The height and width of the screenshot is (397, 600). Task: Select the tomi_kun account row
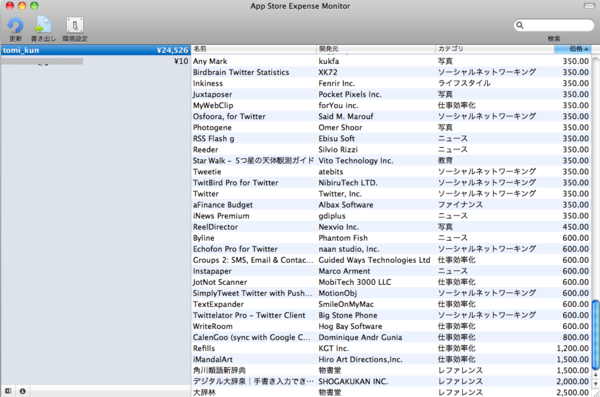95,50
